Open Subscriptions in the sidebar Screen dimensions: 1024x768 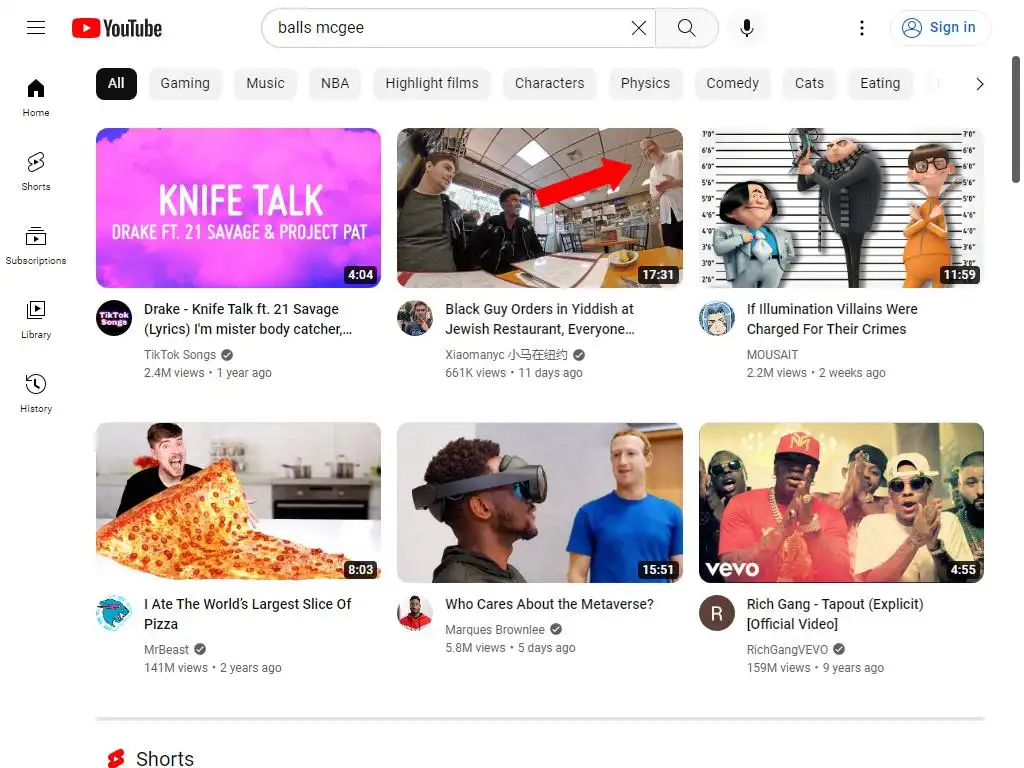click(36, 246)
